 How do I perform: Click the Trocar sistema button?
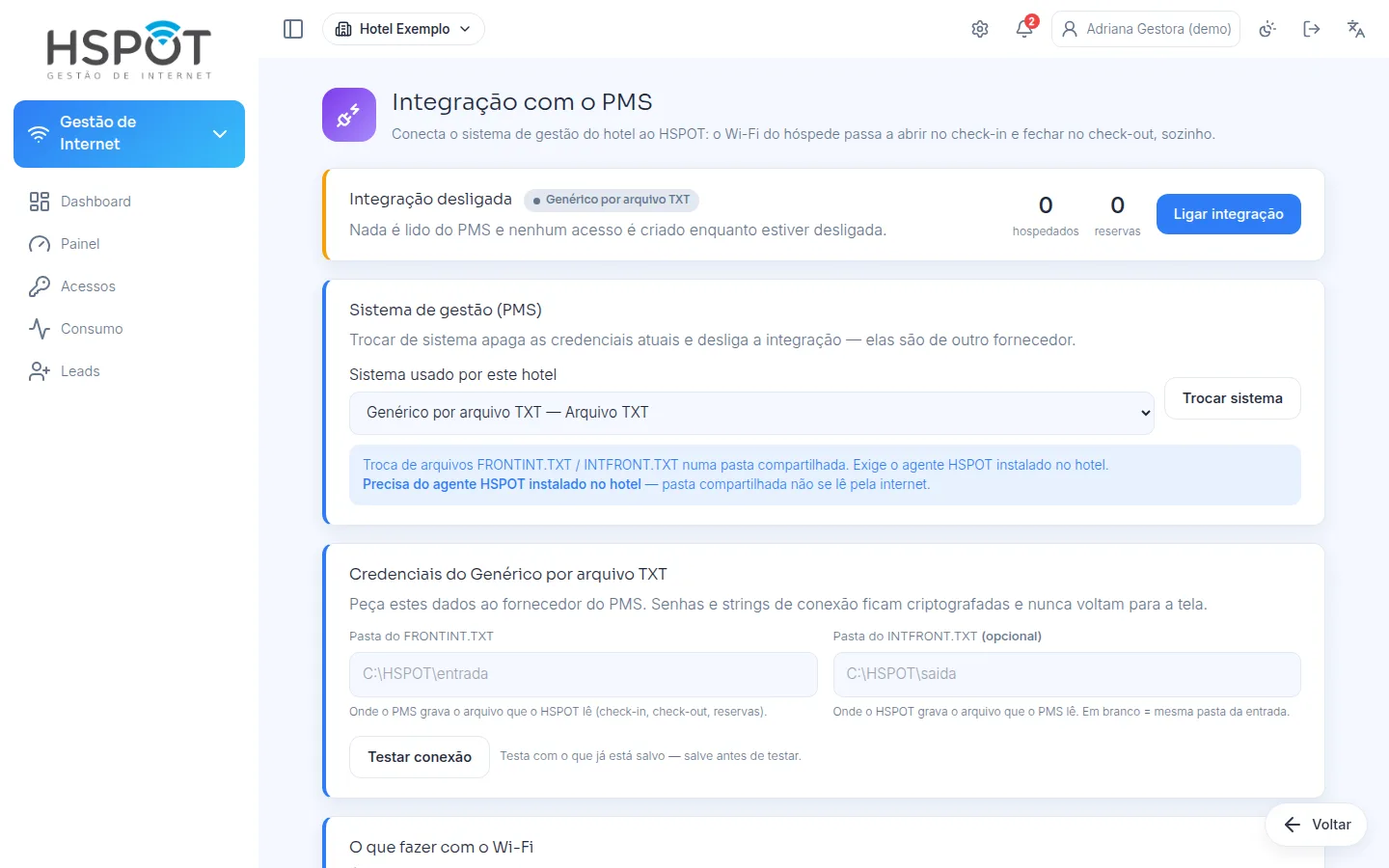pyautogui.click(x=1233, y=398)
